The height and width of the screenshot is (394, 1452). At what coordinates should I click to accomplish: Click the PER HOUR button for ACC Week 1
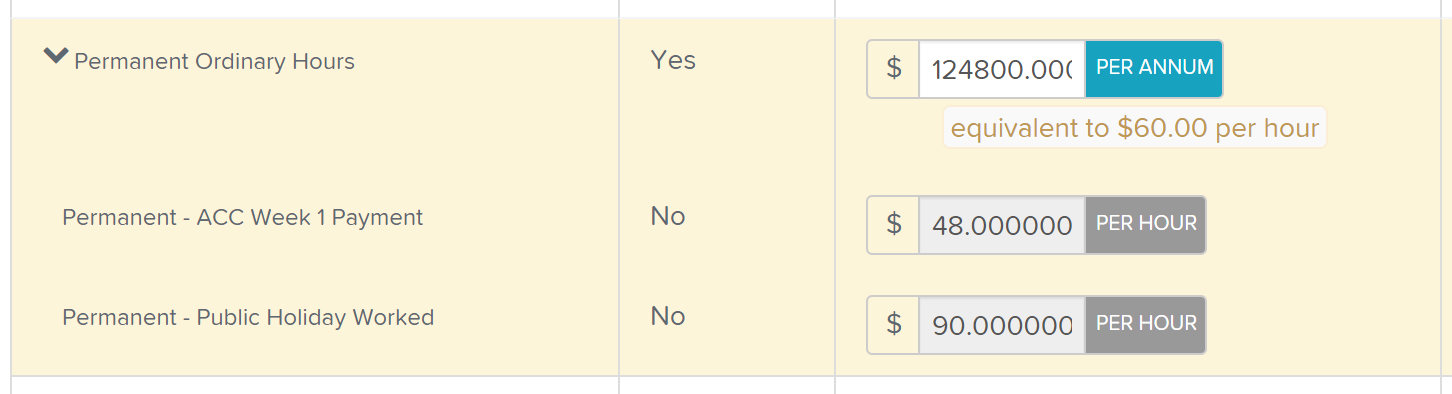1146,225
